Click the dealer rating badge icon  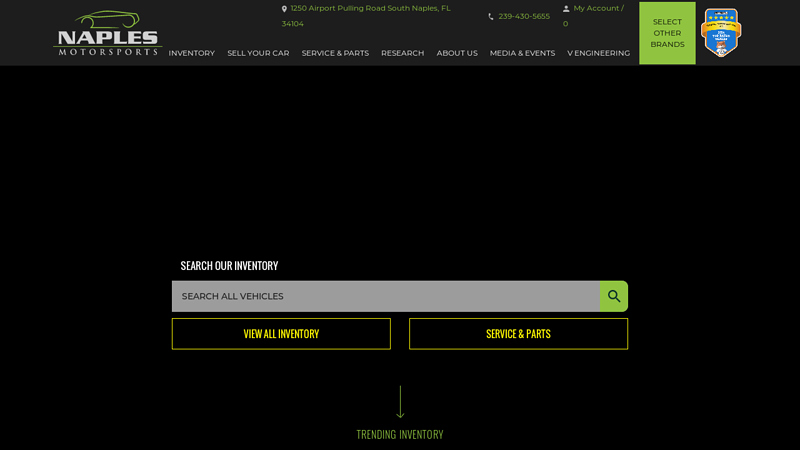721,33
